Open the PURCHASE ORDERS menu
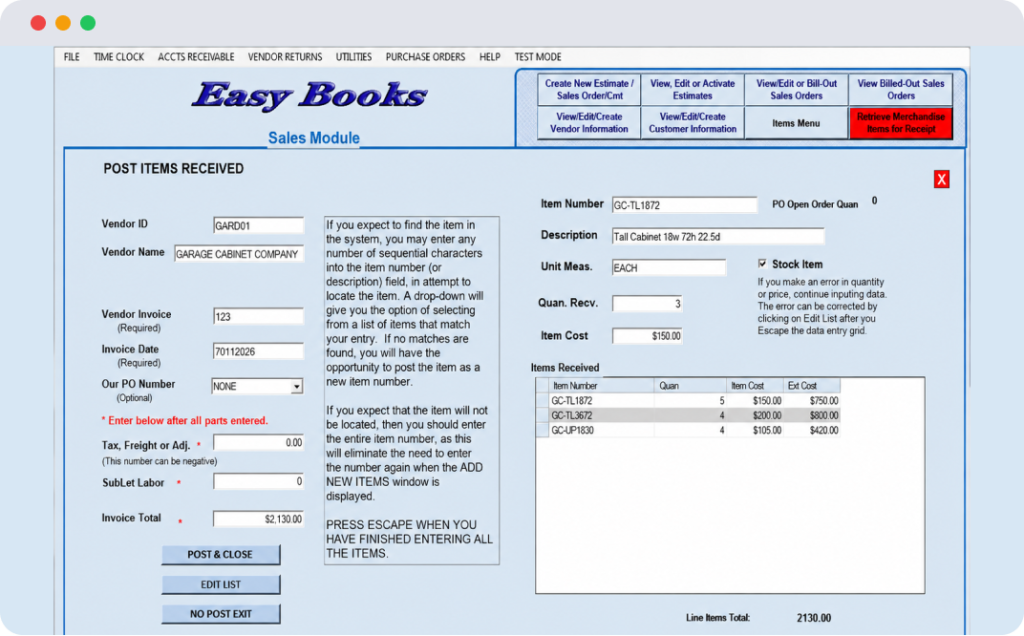The width and height of the screenshot is (1024, 636). tap(425, 57)
